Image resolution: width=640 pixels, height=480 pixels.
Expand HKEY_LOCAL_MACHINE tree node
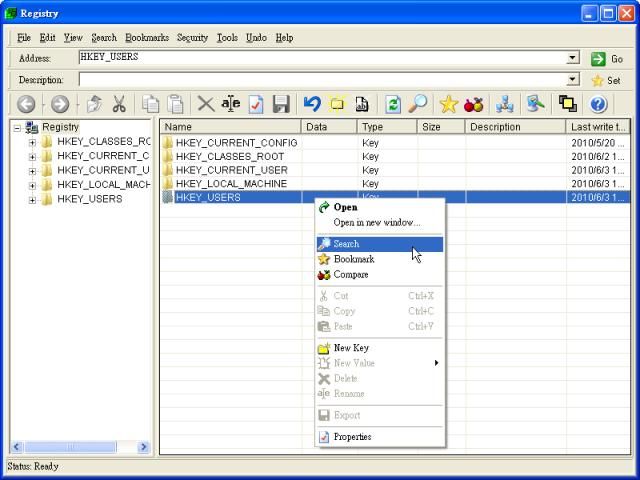click(32, 185)
